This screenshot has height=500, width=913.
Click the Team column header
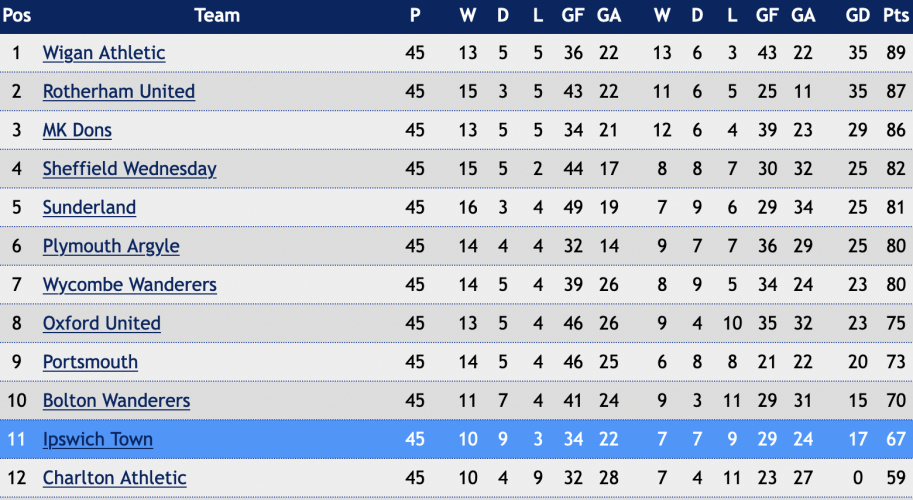point(217,15)
